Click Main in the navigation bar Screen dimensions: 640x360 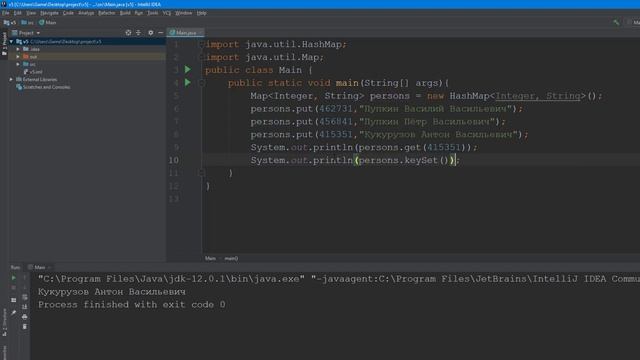pos(48,23)
